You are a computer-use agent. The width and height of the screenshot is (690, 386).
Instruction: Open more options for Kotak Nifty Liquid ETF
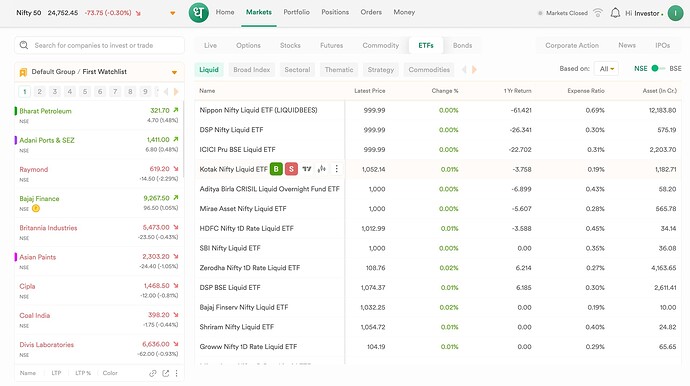tap(337, 169)
